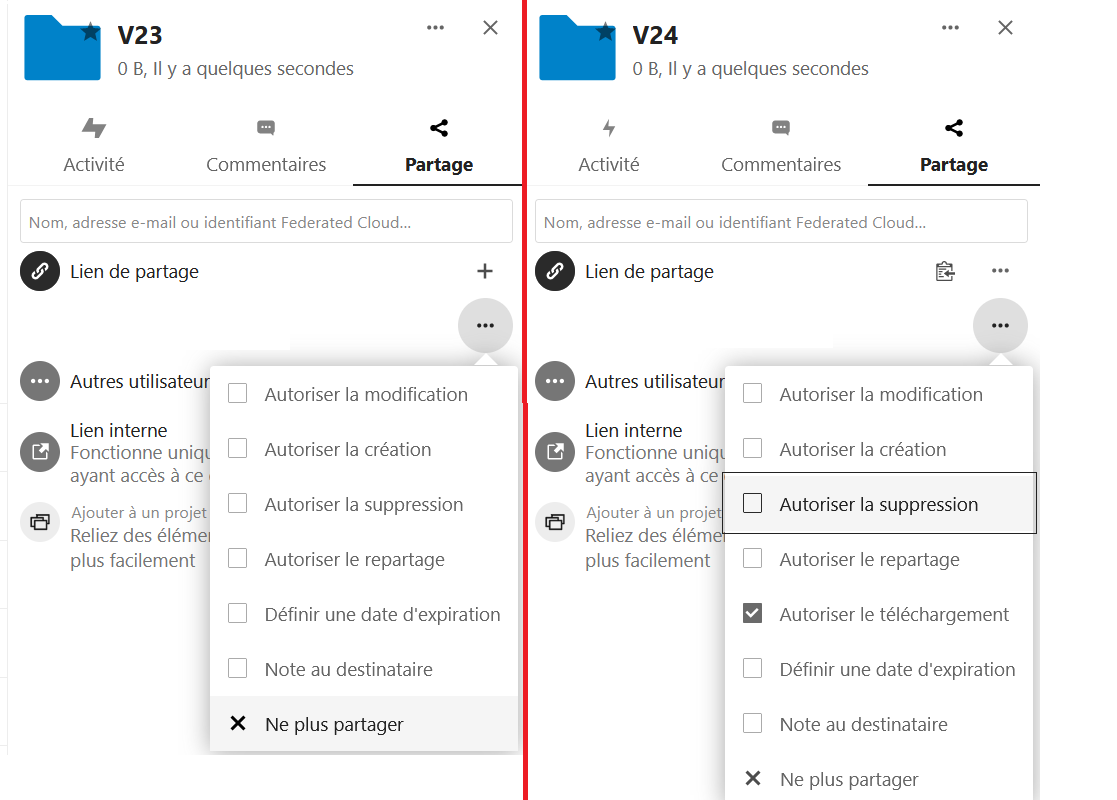Click the Autres utilisateurs icon
This screenshot has height=800, width=1117.
pyautogui.click(x=40, y=381)
